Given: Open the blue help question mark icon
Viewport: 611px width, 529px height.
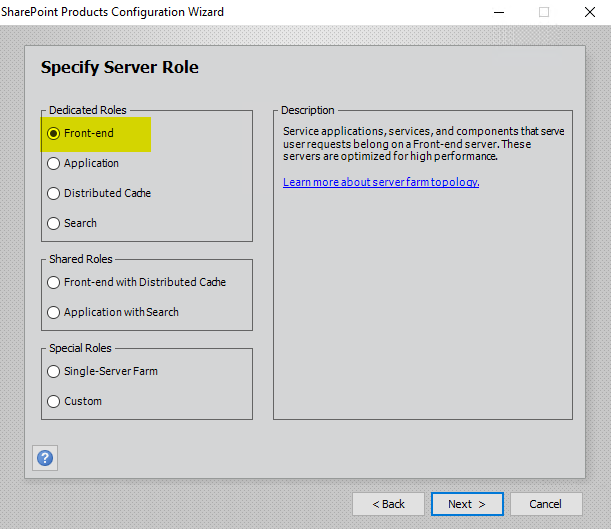Looking at the screenshot, I should click(x=45, y=458).
